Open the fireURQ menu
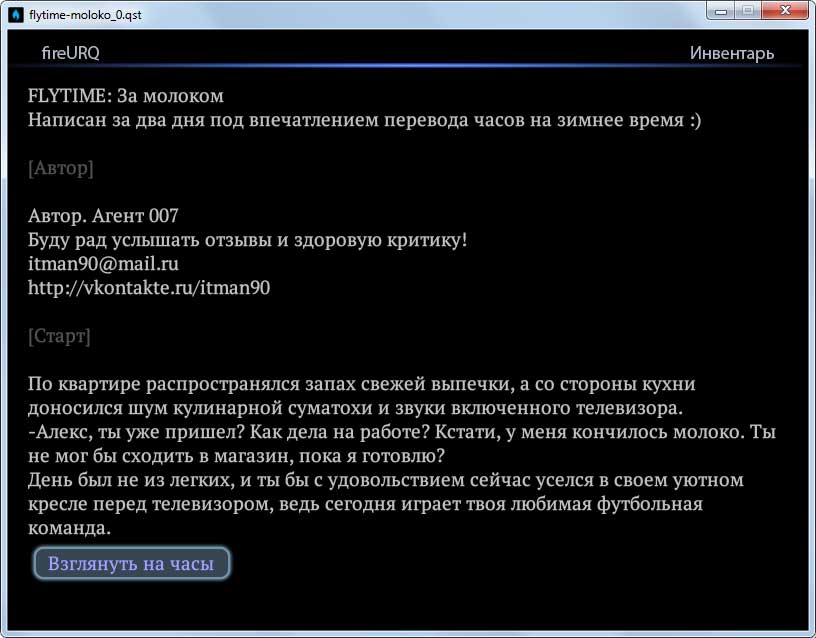The image size is (816, 638). click(70, 53)
